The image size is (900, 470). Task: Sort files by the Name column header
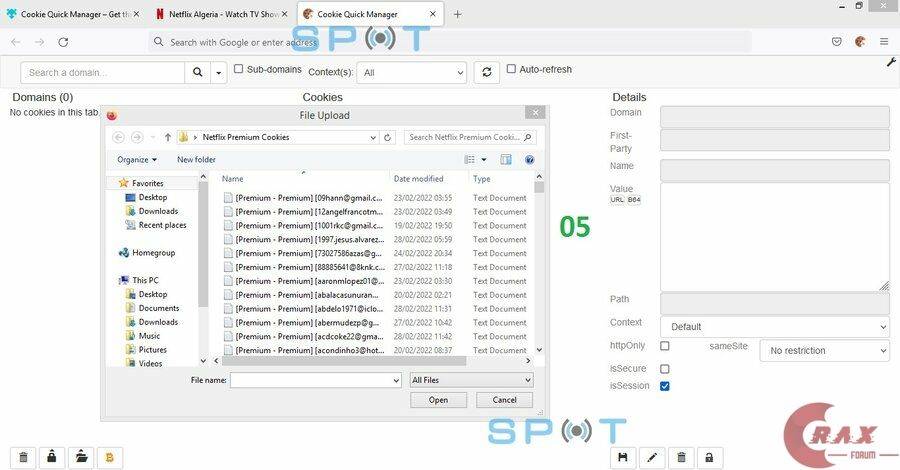(233, 179)
